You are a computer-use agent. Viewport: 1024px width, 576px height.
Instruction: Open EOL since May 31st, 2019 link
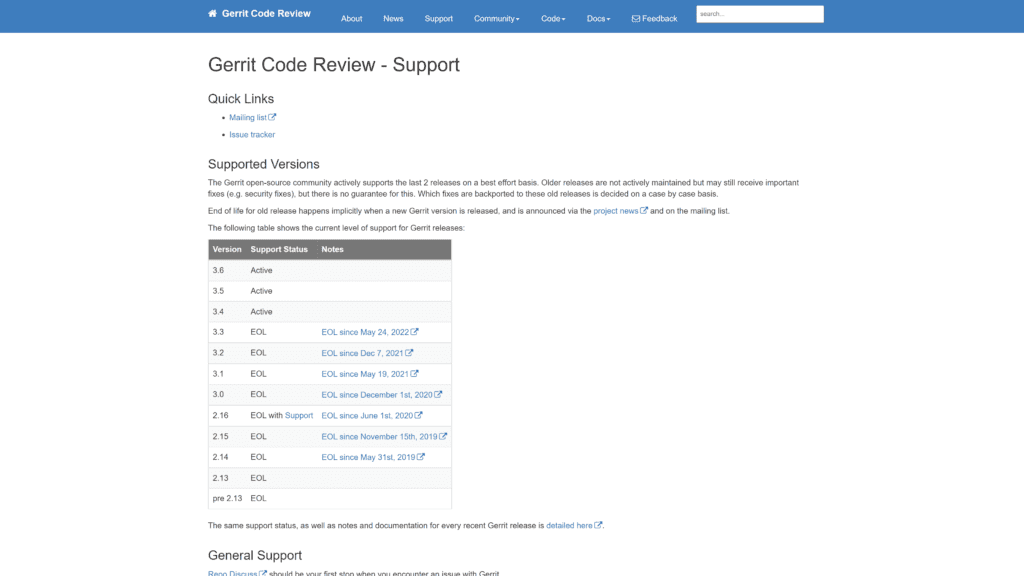pos(368,457)
